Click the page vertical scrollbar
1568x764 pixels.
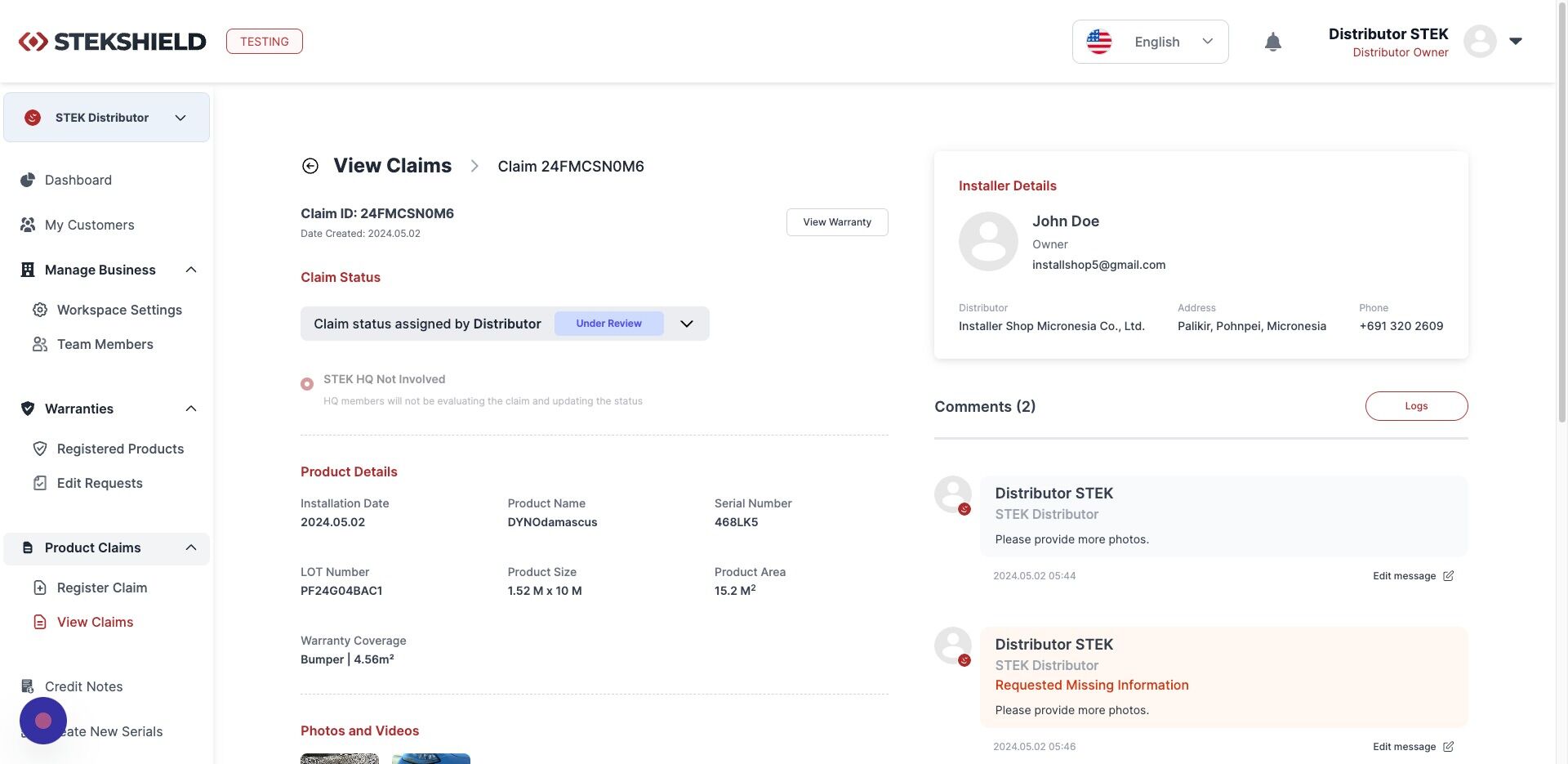tap(1562, 212)
